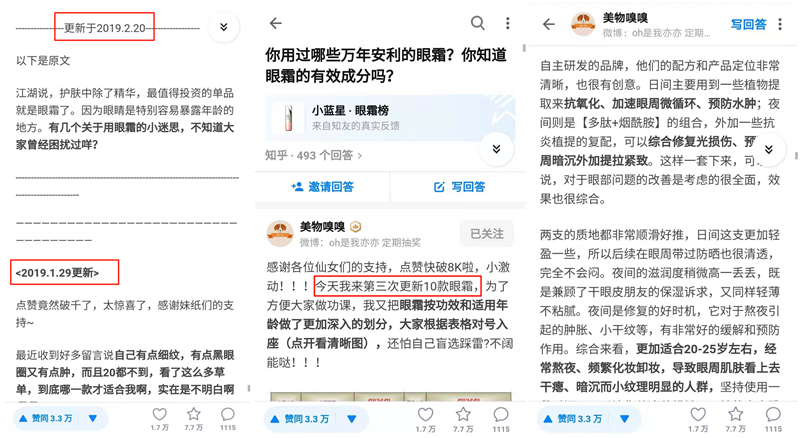Open the three-dot menu next to search
Screen dimensions: 800x438
507,23
